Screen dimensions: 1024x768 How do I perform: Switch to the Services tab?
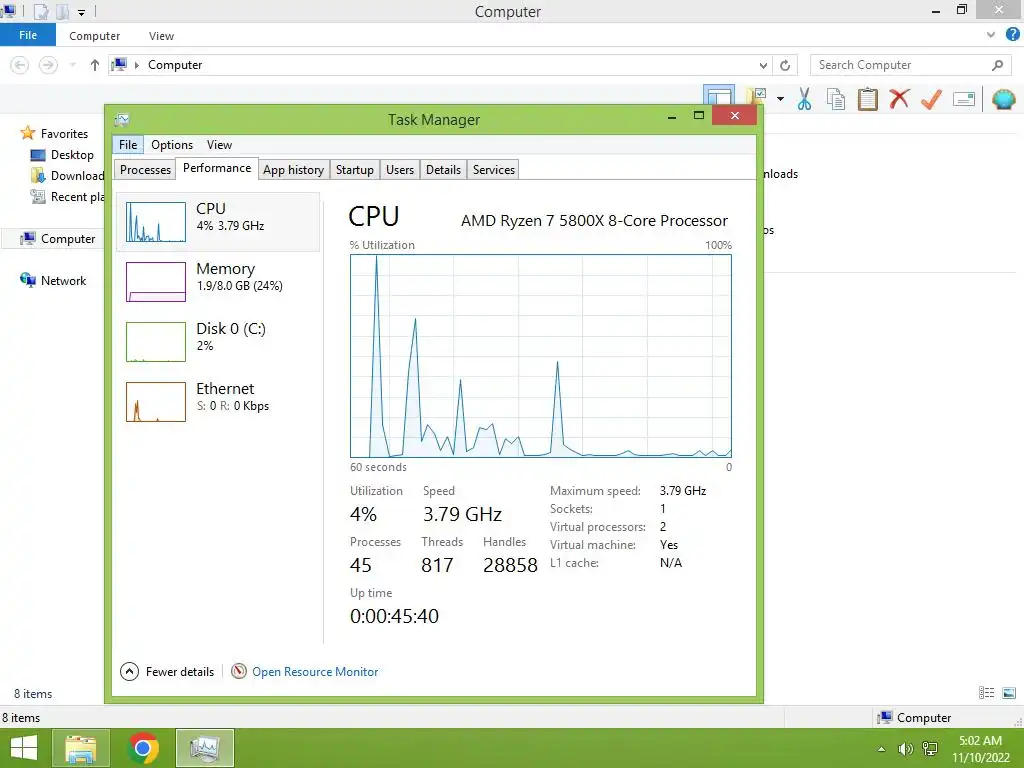(x=494, y=170)
